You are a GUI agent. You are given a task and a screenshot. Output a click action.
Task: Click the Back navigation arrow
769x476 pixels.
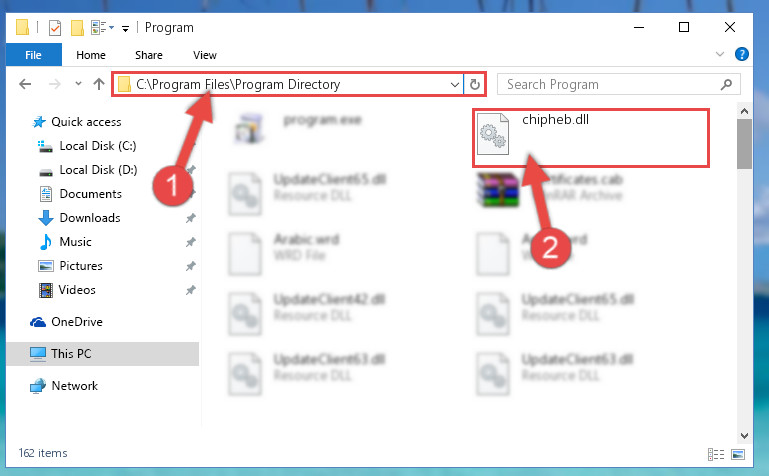(25, 84)
